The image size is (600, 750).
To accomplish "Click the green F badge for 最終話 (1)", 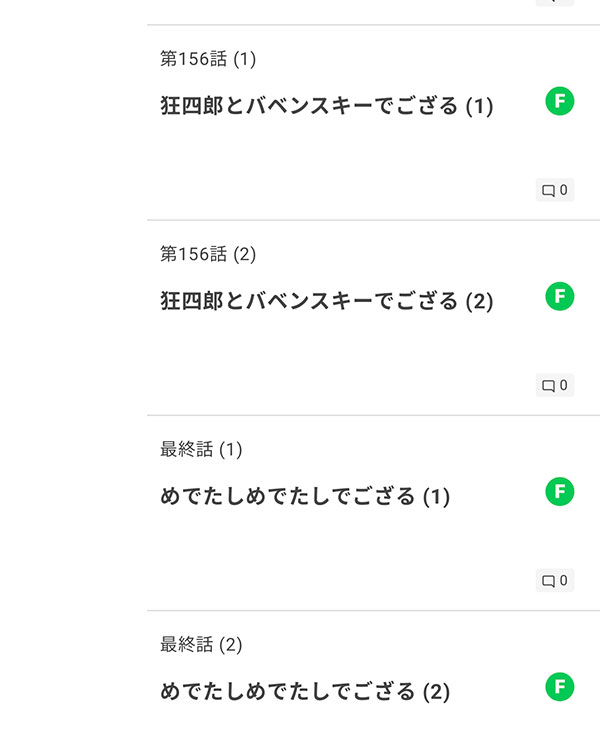I will pyautogui.click(x=559, y=491).
